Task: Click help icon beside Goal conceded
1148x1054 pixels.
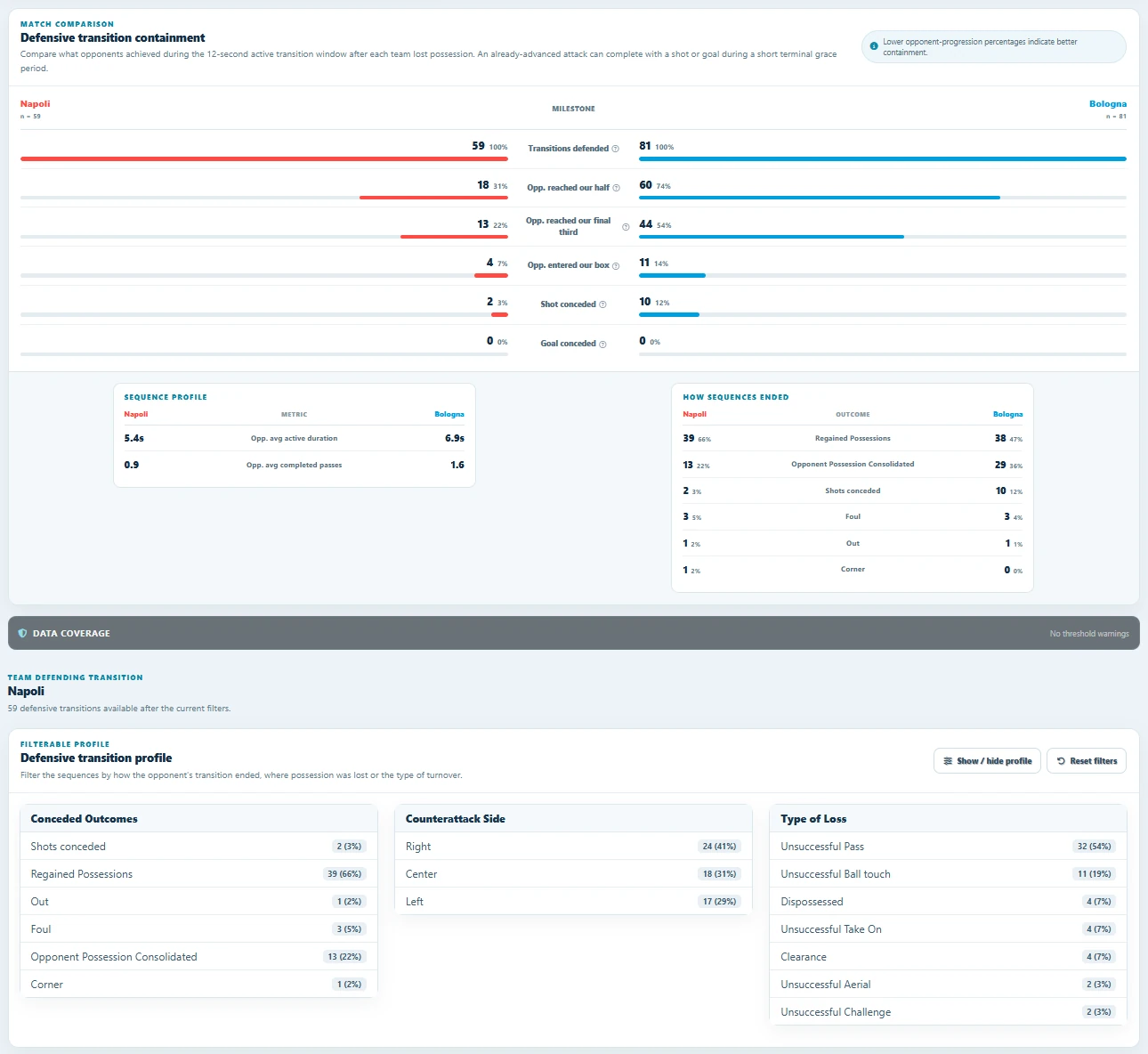Action: pyautogui.click(x=602, y=344)
